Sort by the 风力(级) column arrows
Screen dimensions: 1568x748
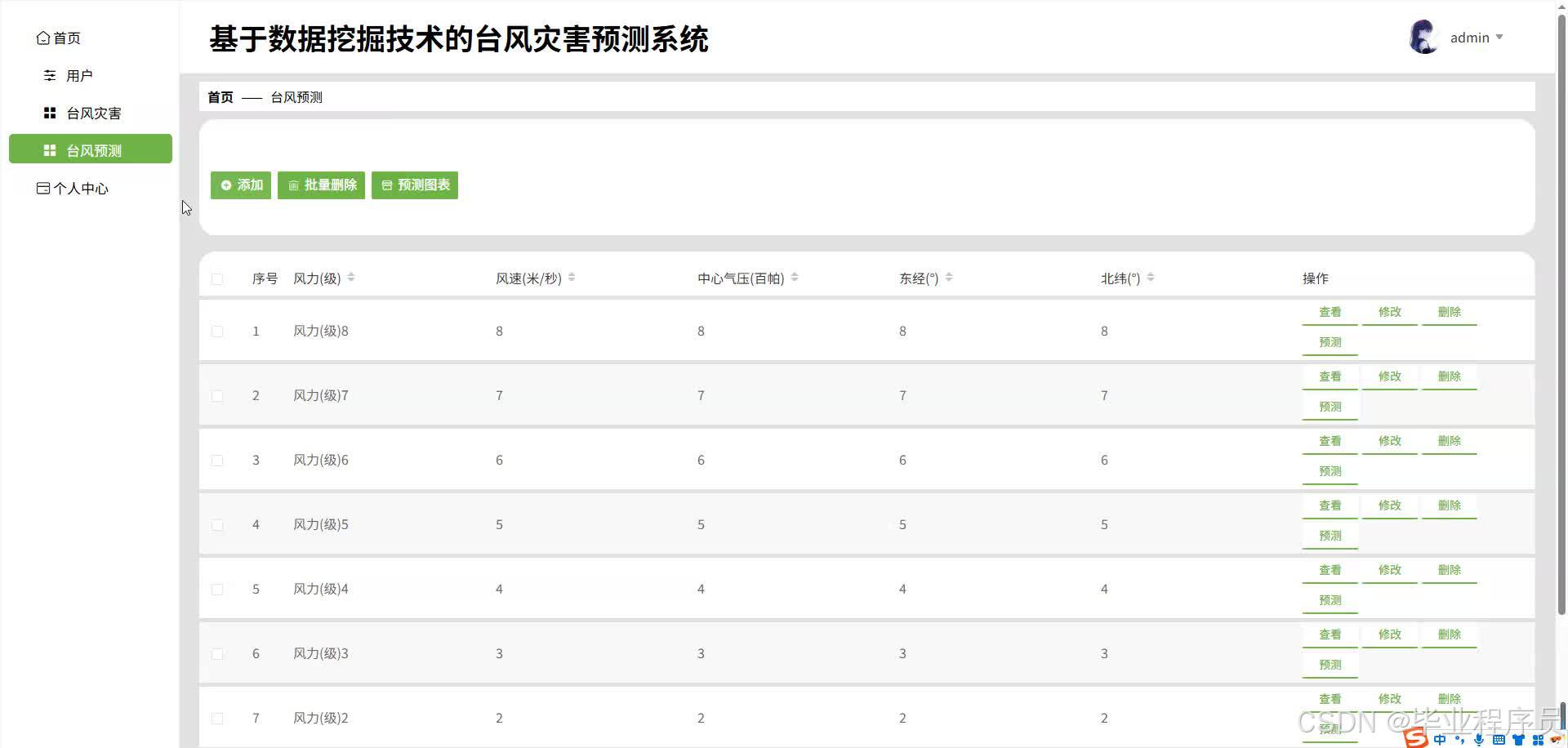351,278
